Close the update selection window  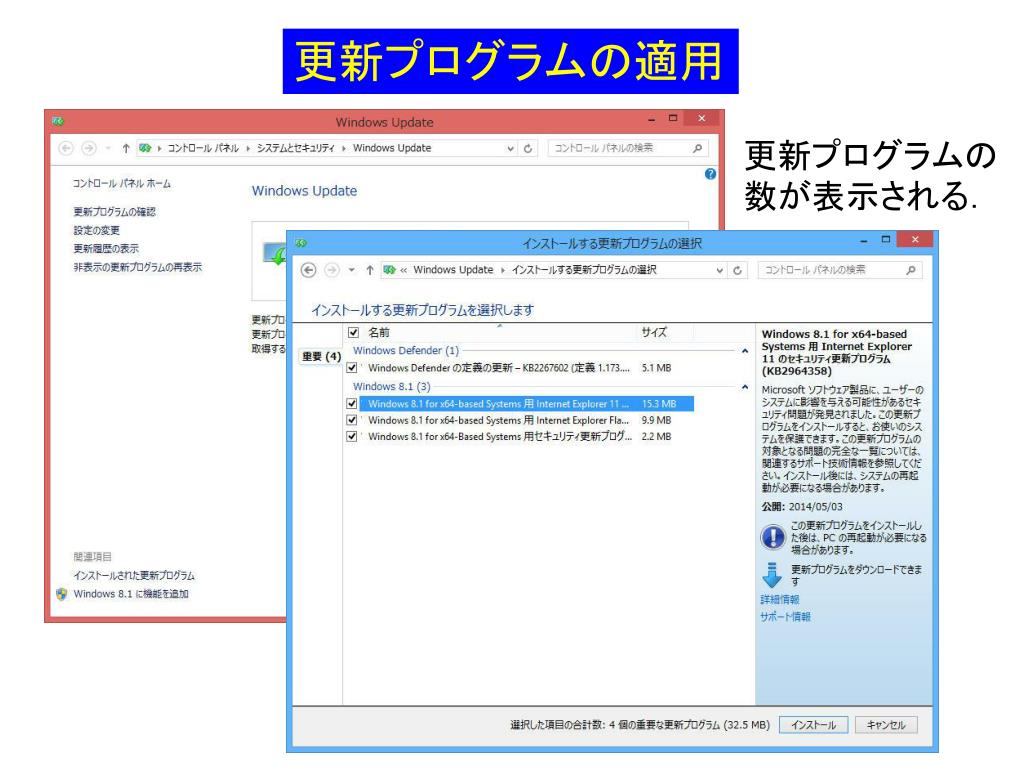tap(915, 240)
